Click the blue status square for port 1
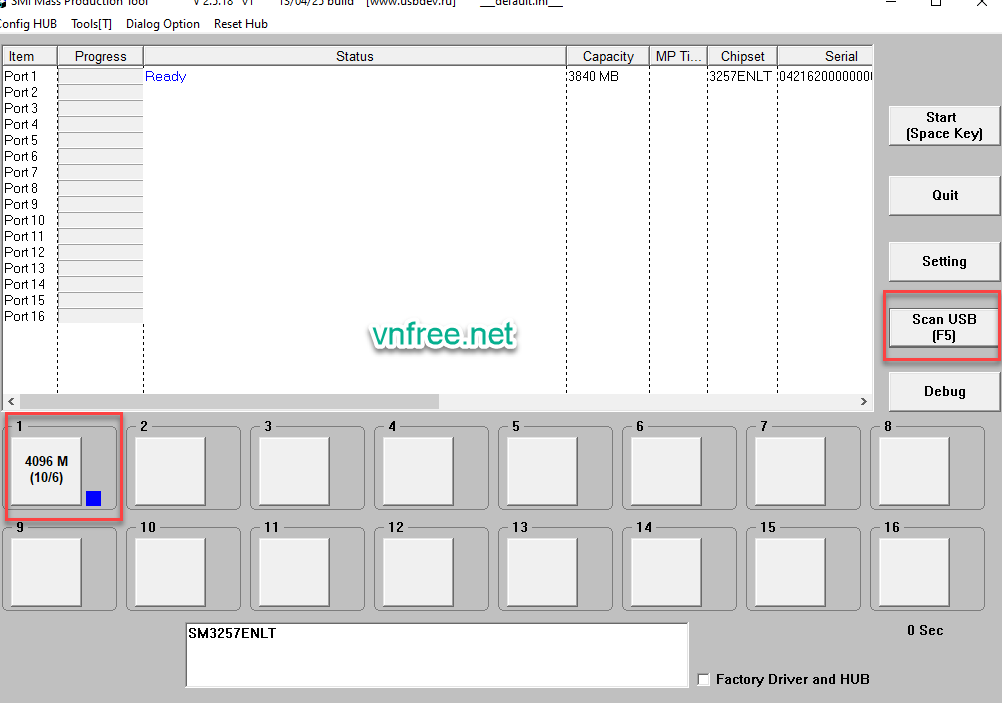This screenshot has height=703, width=1002. (x=93, y=498)
